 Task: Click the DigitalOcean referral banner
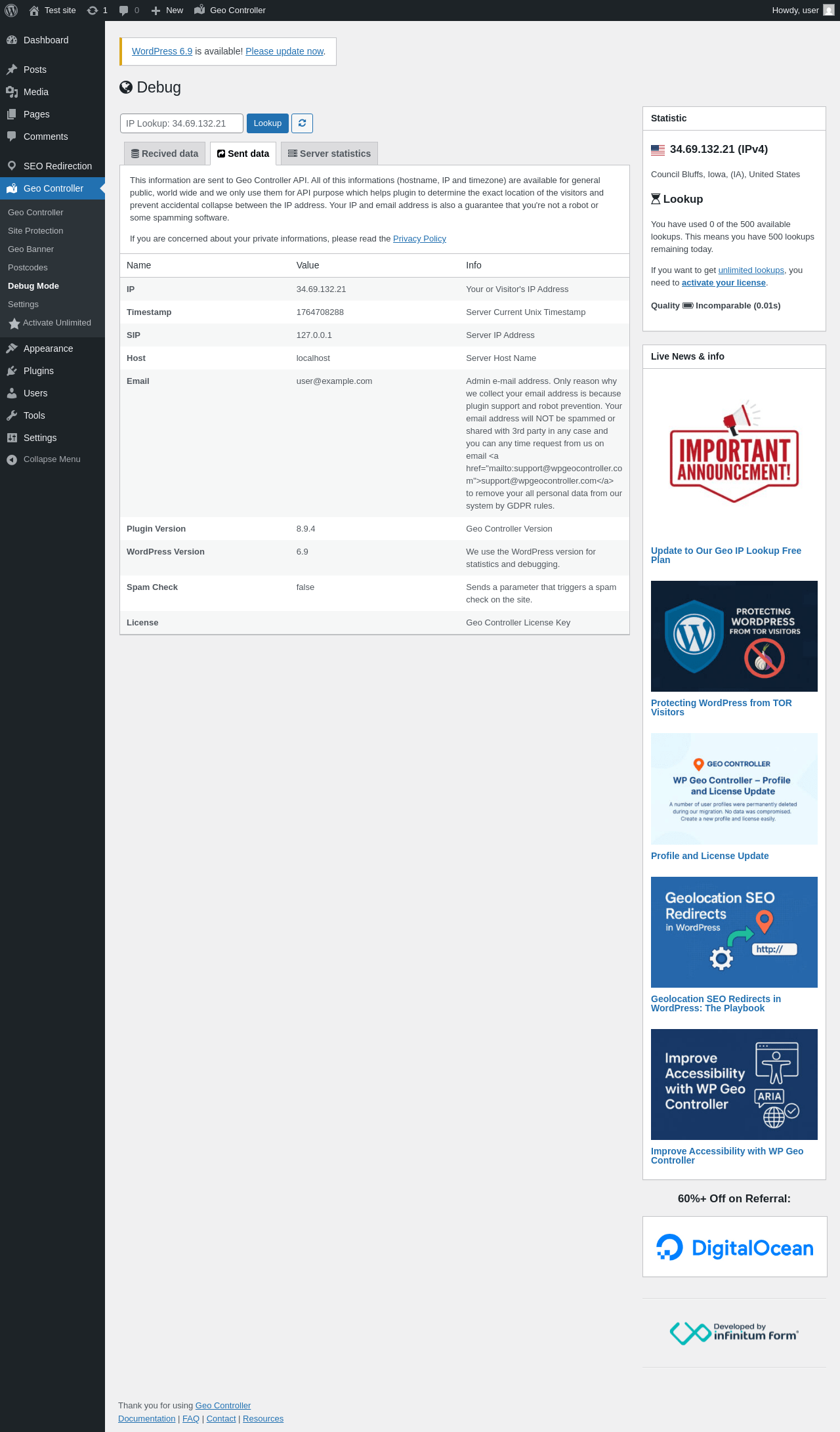(734, 1247)
